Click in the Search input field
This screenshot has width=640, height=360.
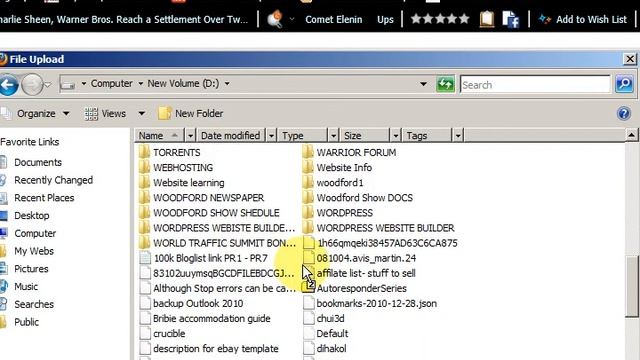click(535, 85)
